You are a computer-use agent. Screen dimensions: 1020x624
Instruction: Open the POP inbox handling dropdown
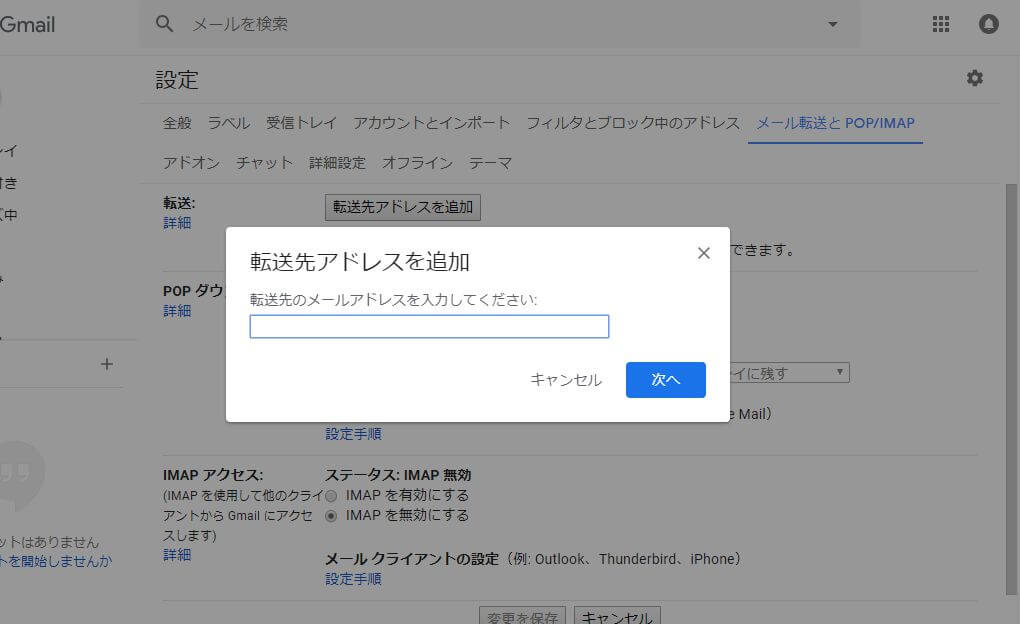(790, 372)
